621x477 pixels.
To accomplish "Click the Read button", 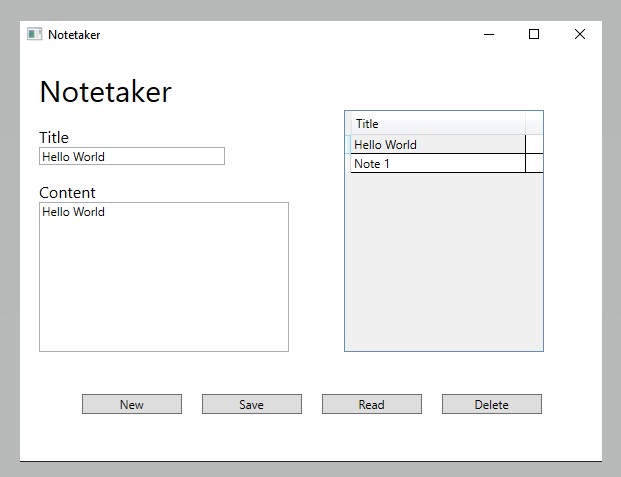I will 371,404.
